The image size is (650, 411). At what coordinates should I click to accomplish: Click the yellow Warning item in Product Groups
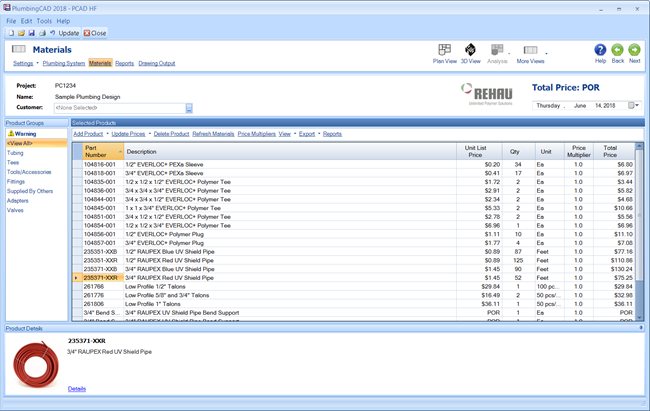[x=23, y=134]
